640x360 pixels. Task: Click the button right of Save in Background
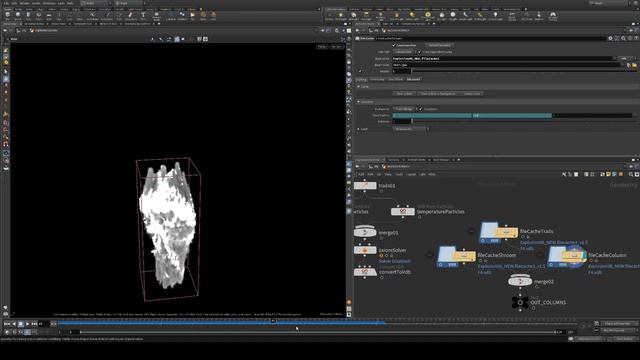coord(472,93)
